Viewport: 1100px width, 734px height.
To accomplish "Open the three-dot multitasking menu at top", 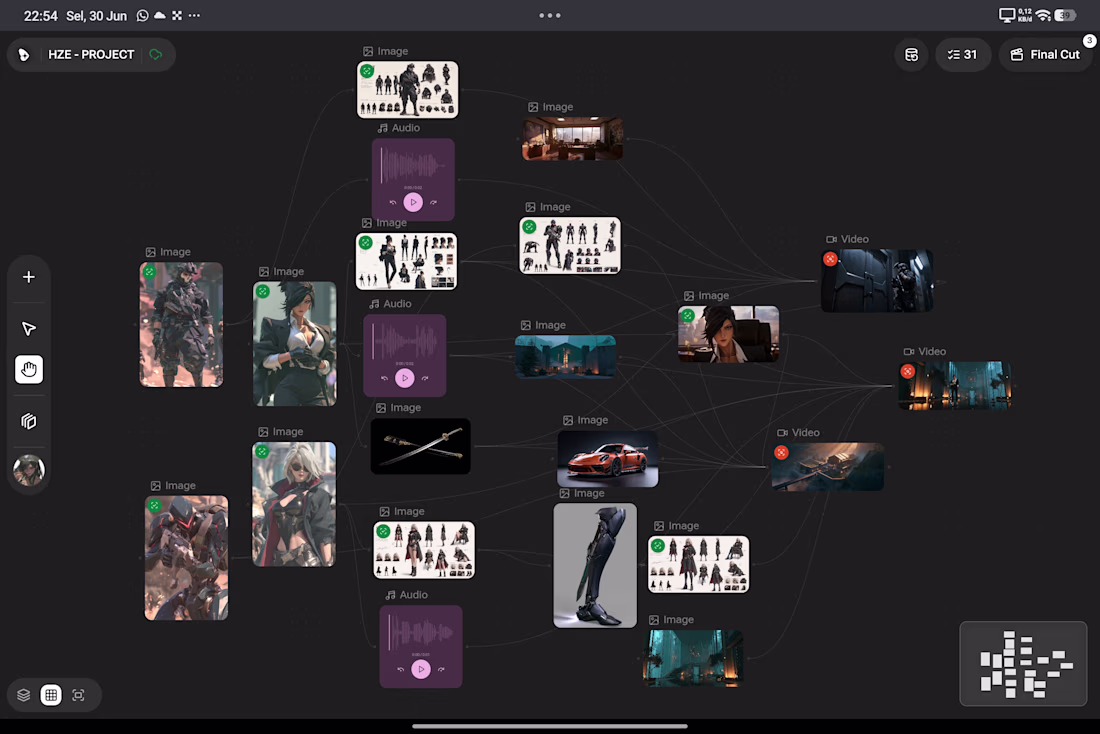I will tap(550, 15).
